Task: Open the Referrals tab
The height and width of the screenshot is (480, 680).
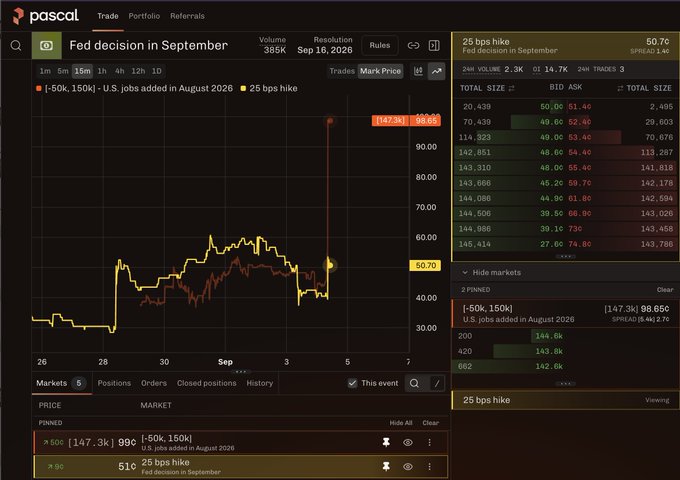Action: tap(187, 16)
